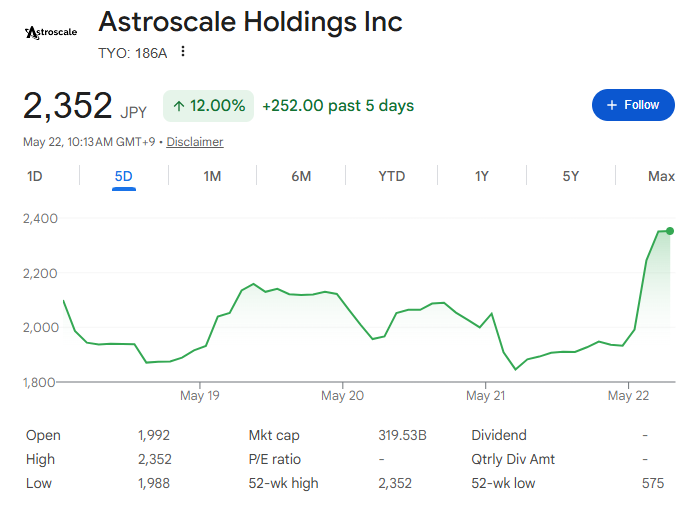View the 1Y price history
The image size is (694, 513).
[x=482, y=176]
